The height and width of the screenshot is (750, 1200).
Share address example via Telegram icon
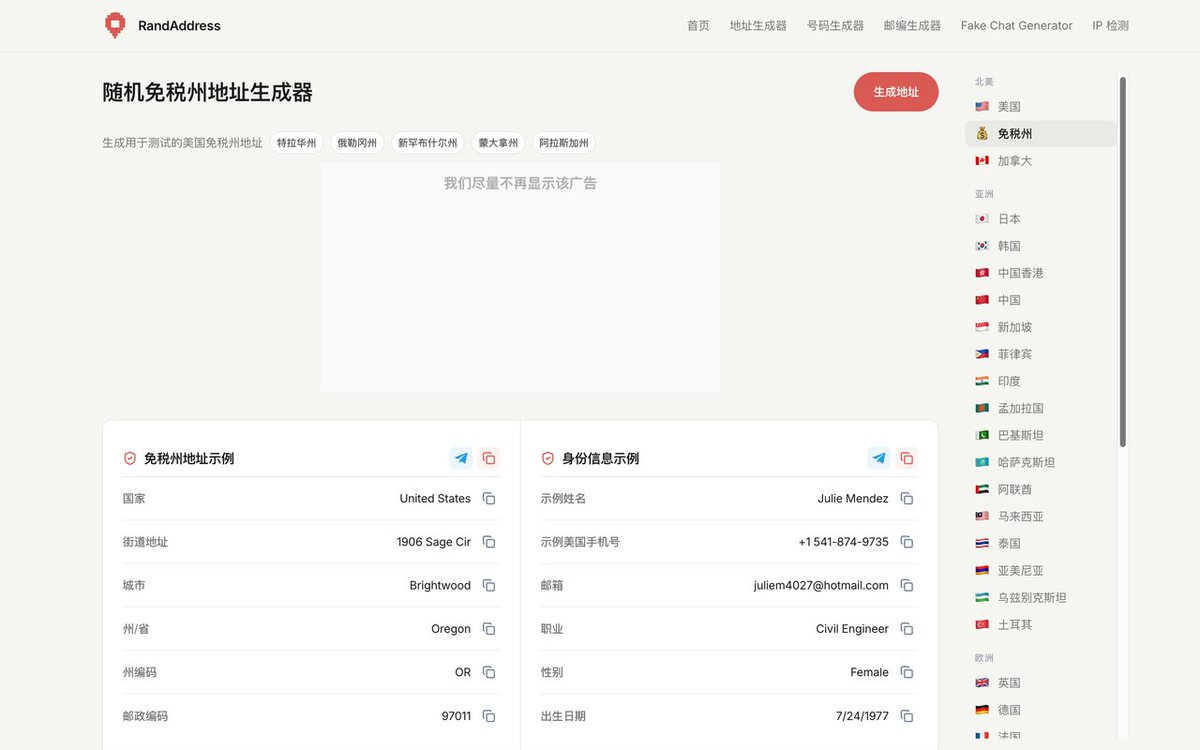click(x=461, y=458)
